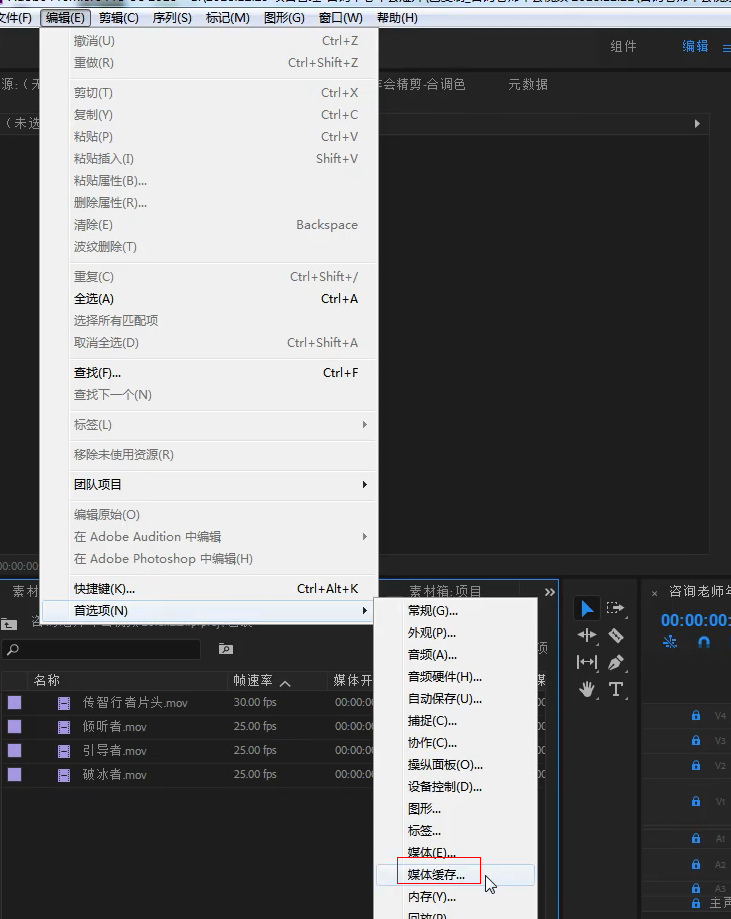Click the project bin folder-up icon

coord(9,624)
